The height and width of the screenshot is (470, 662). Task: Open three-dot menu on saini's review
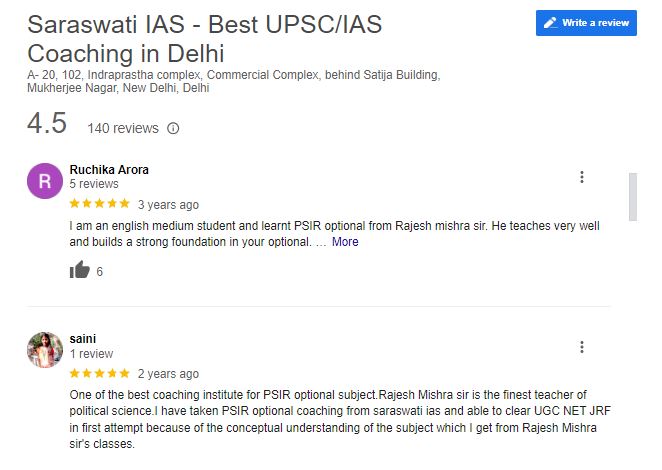point(582,347)
